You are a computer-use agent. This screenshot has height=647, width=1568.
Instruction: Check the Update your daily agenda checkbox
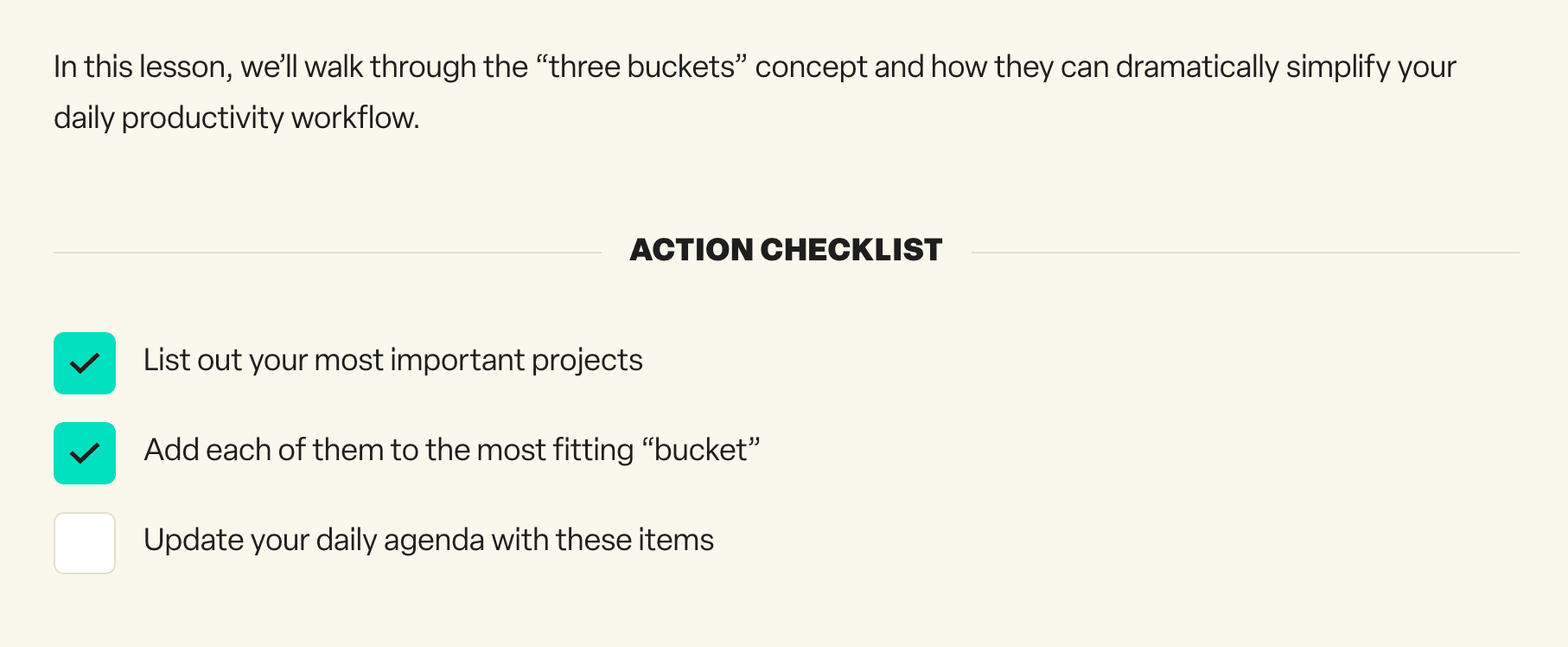(84, 542)
